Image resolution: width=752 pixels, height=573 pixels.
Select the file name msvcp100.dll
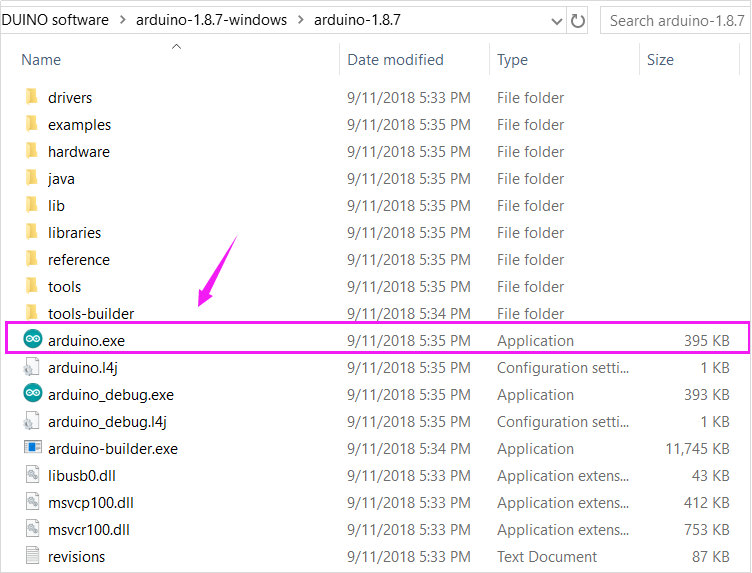click(x=91, y=503)
